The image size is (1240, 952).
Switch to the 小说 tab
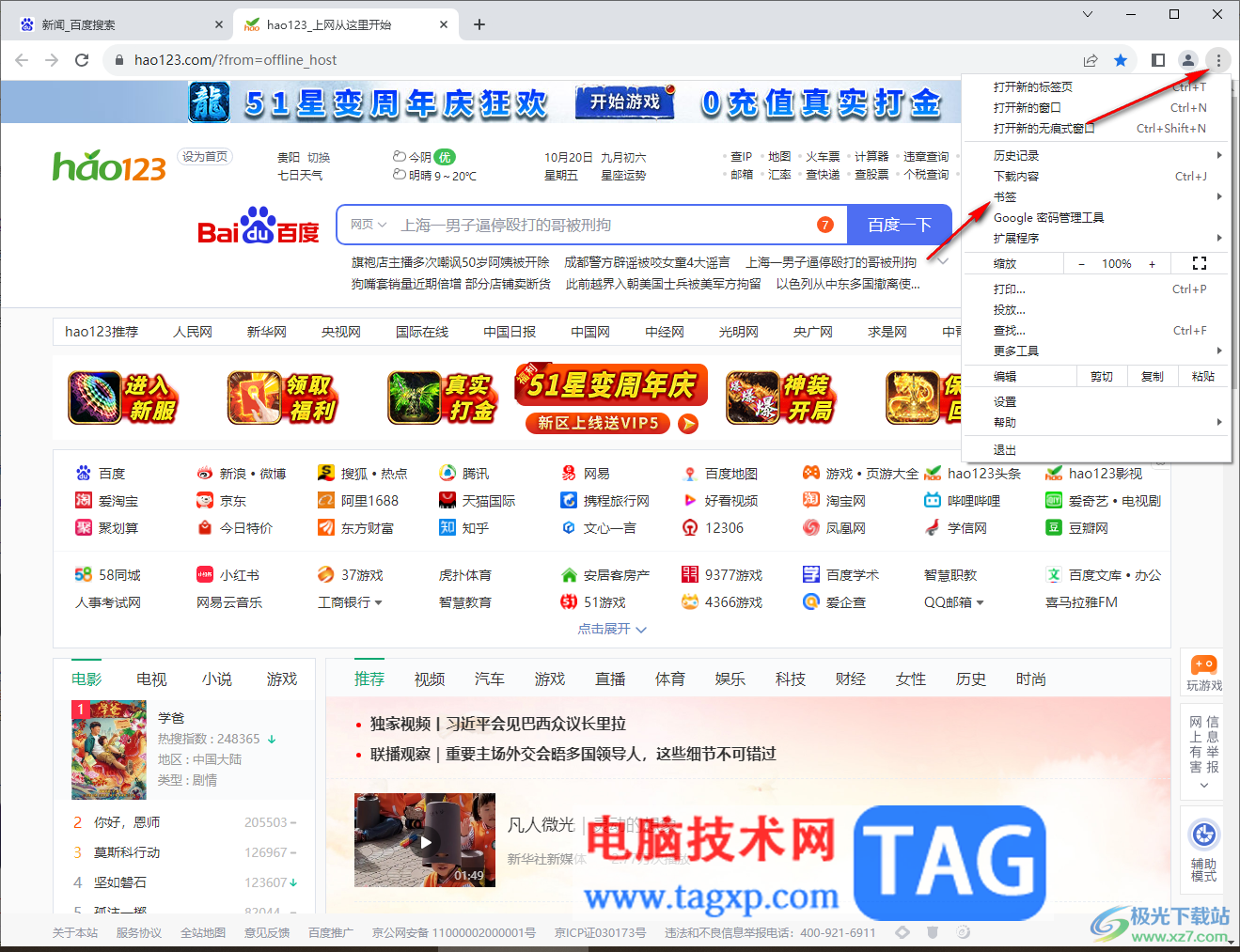[217, 679]
